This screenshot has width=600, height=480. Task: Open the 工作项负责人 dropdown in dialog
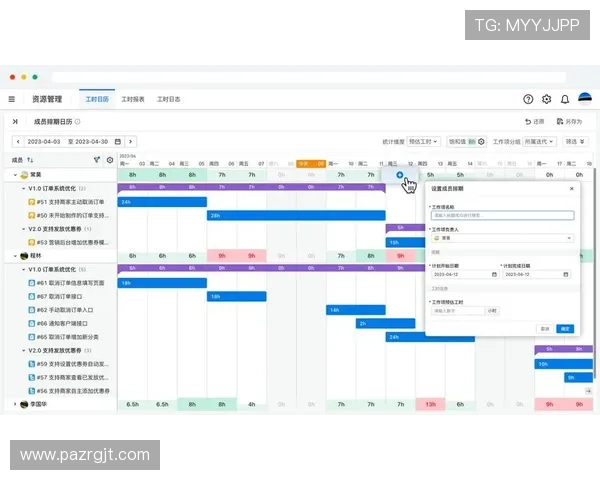[x=502, y=238]
